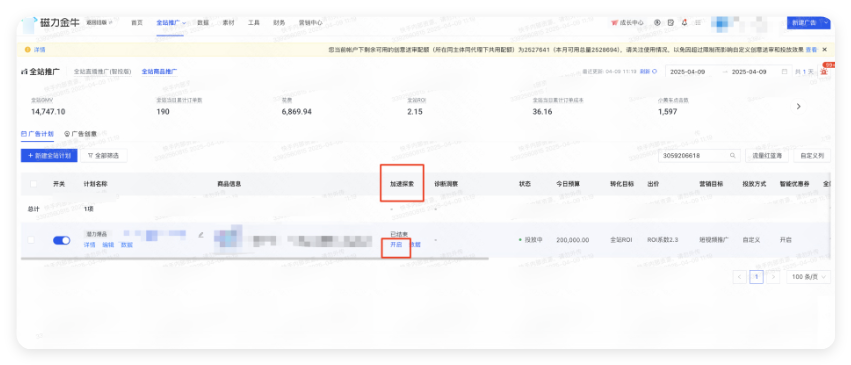Open the 100 条/页 page size dropdown
Image resolution: width=851 pixels, height=365 pixels.
808,277
